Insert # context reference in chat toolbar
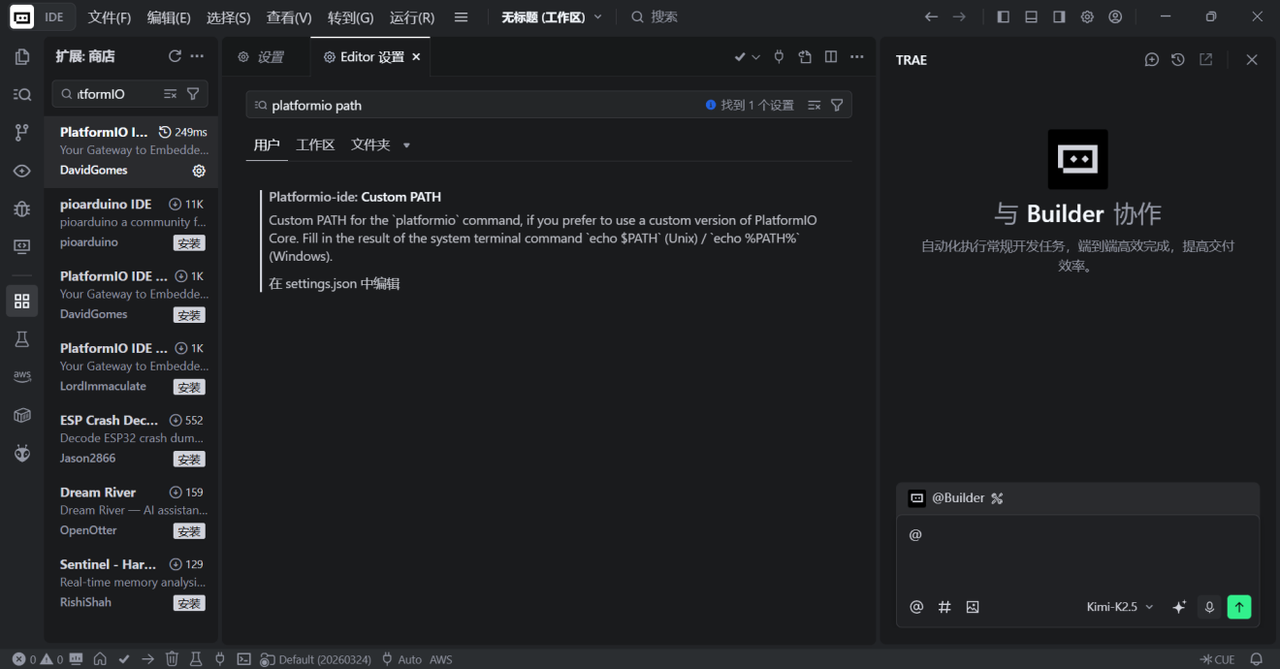Image resolution: width=1280 pixels, height=669 pixels. (x=944, y=607)
